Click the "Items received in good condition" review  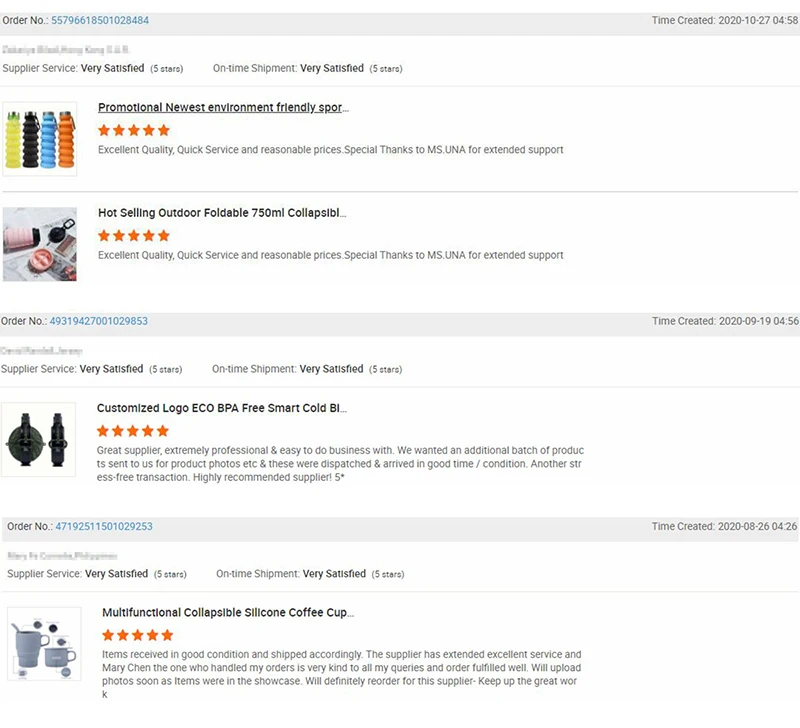(341, 668)
